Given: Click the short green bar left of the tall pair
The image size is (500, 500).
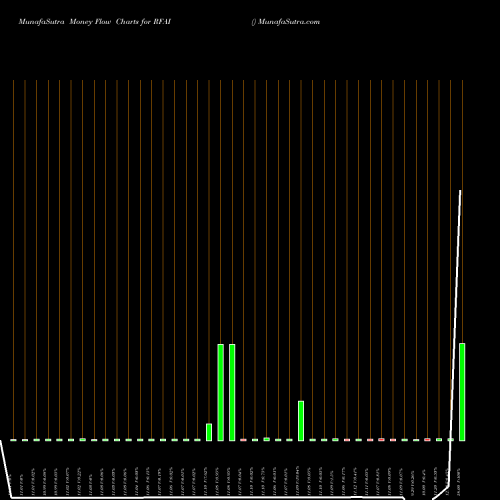Looking at the screenshot, I should pos(209,432).
